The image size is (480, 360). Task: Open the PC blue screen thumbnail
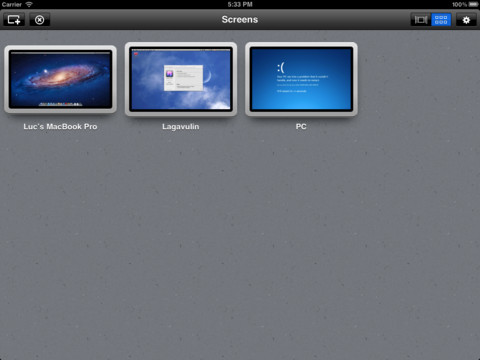(x=301, y=79)
